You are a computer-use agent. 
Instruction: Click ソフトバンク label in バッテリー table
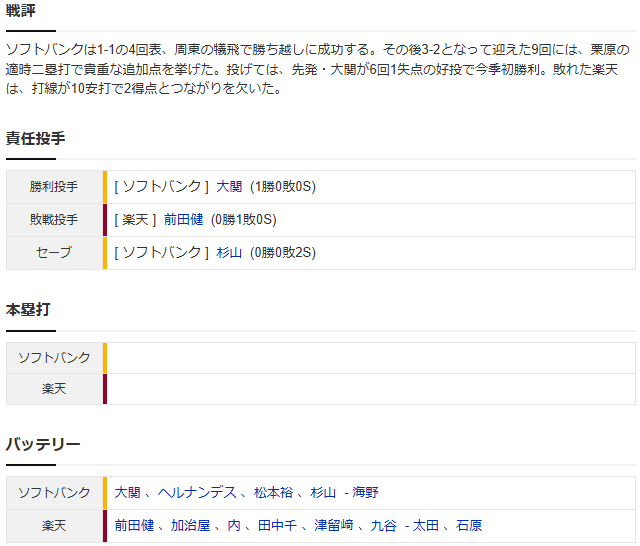[54, 492]
